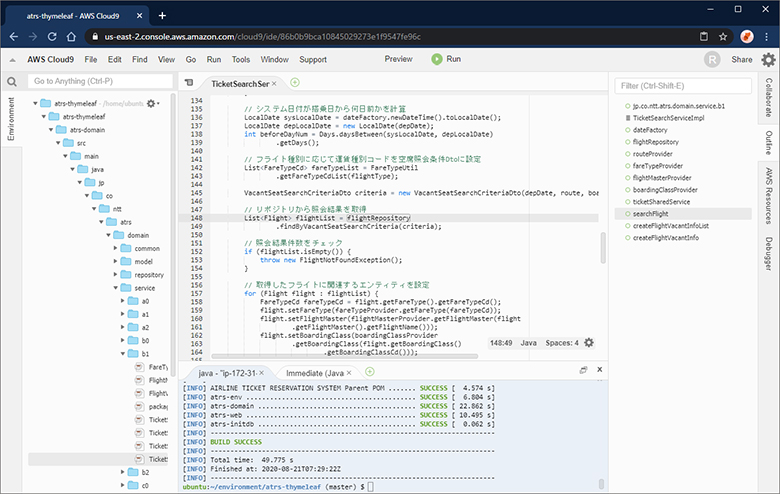Screen dimensions: 780x494
Task: Expand the b2 folder
Action: click(x=123, y=472)
